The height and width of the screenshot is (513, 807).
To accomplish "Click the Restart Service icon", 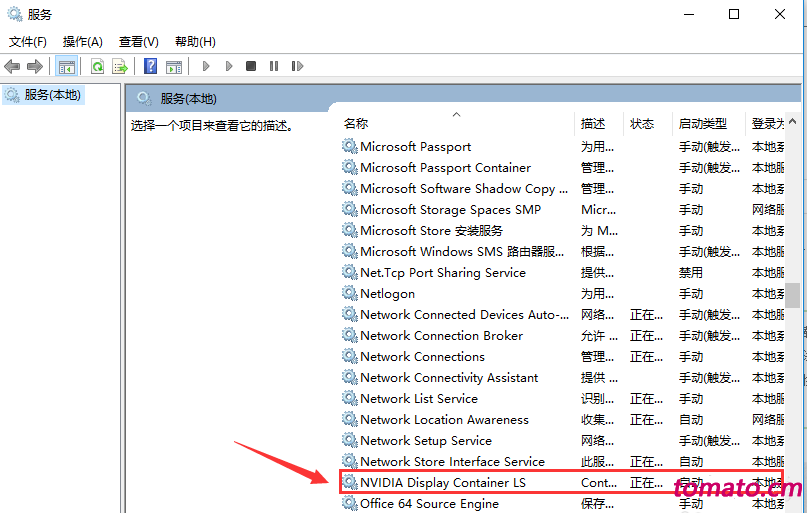I will 297,66.
